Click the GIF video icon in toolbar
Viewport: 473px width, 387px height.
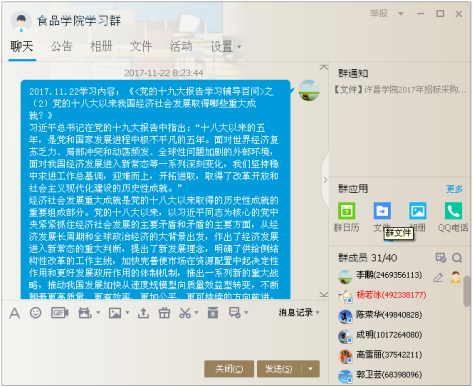[60, 313]
